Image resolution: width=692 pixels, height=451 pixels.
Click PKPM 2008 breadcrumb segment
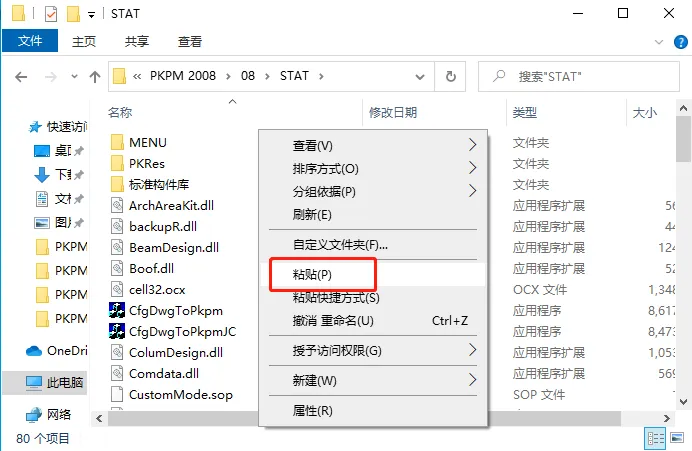(x=183, y=76)
